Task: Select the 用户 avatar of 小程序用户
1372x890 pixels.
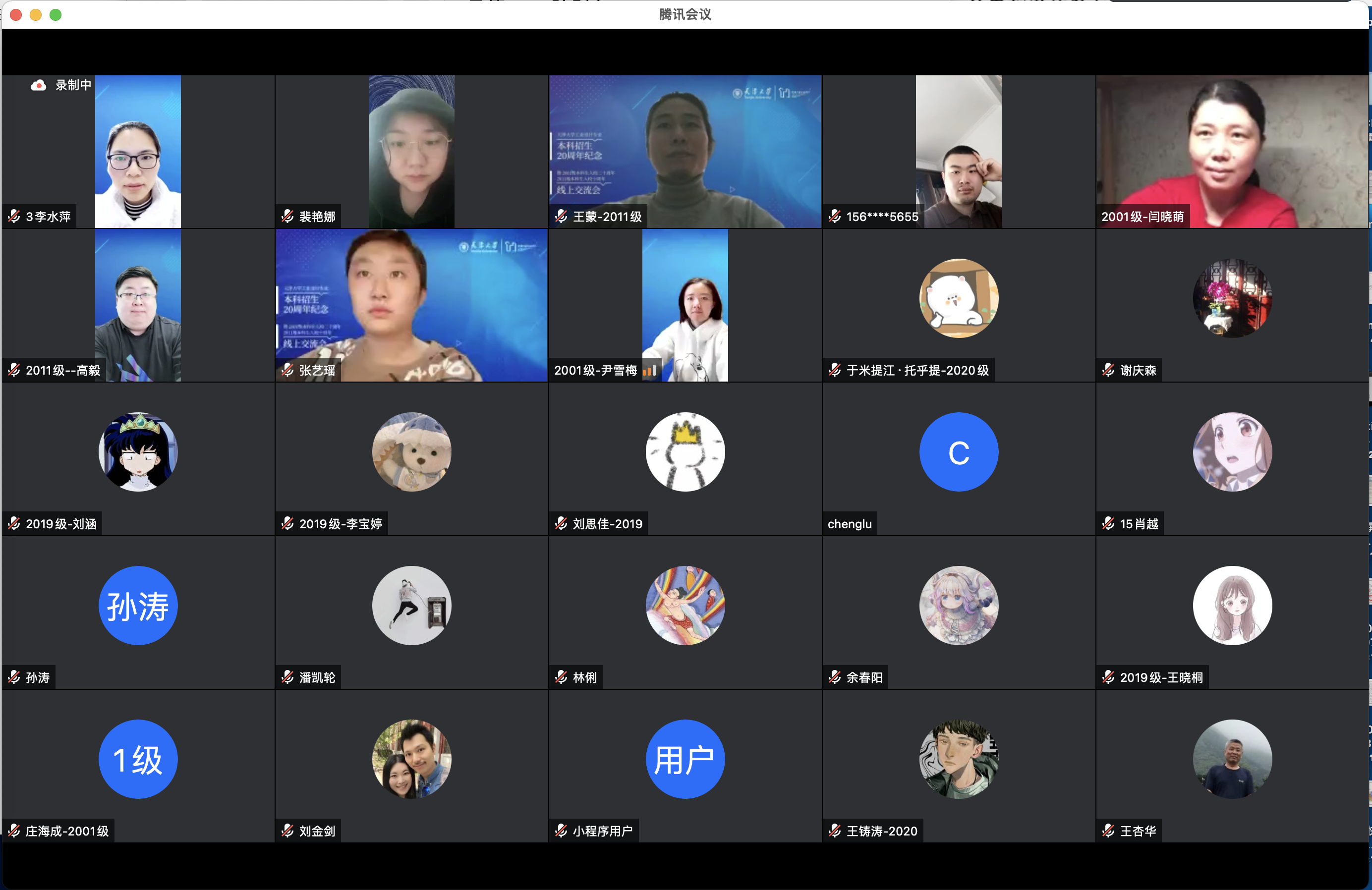Action: click(685, 759)
